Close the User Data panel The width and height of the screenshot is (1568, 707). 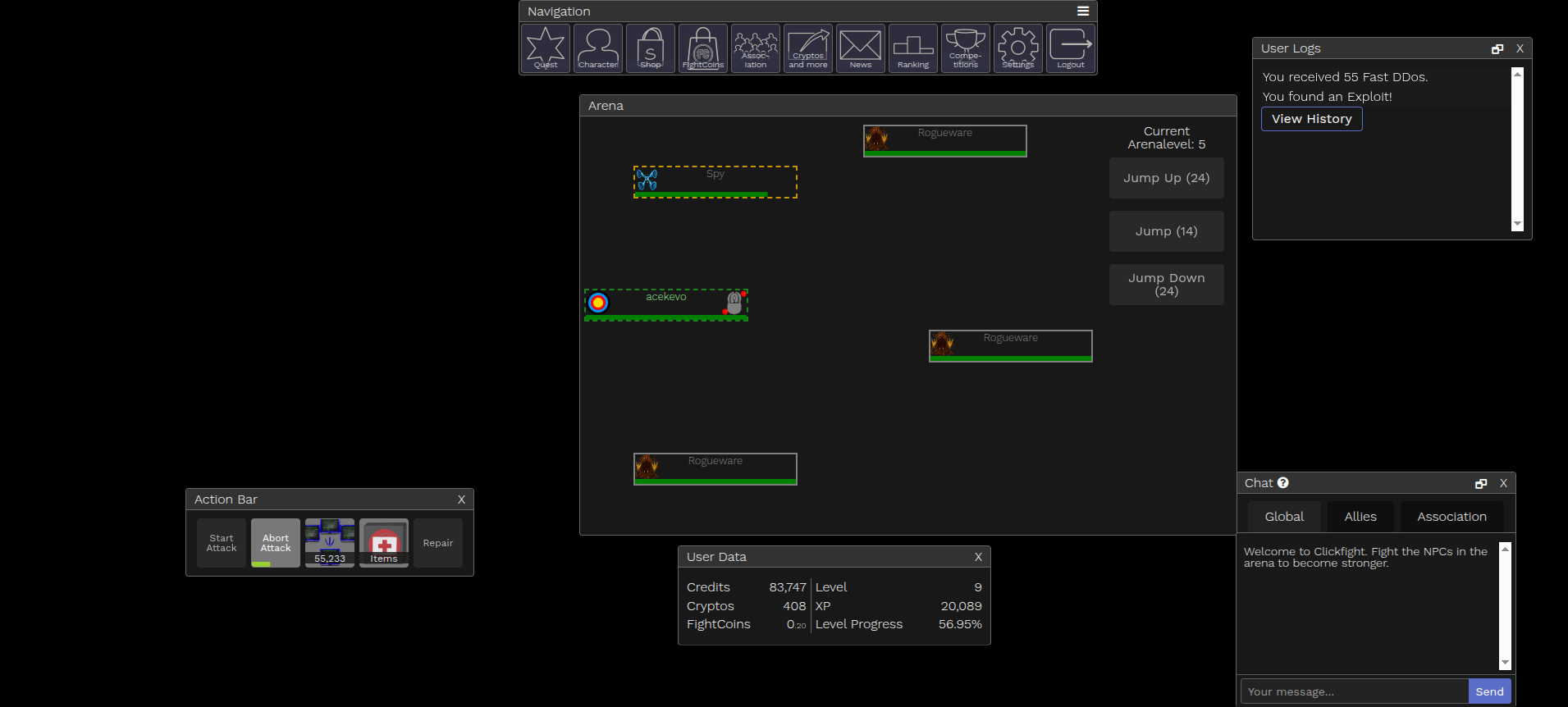click(x=978, y=557)
